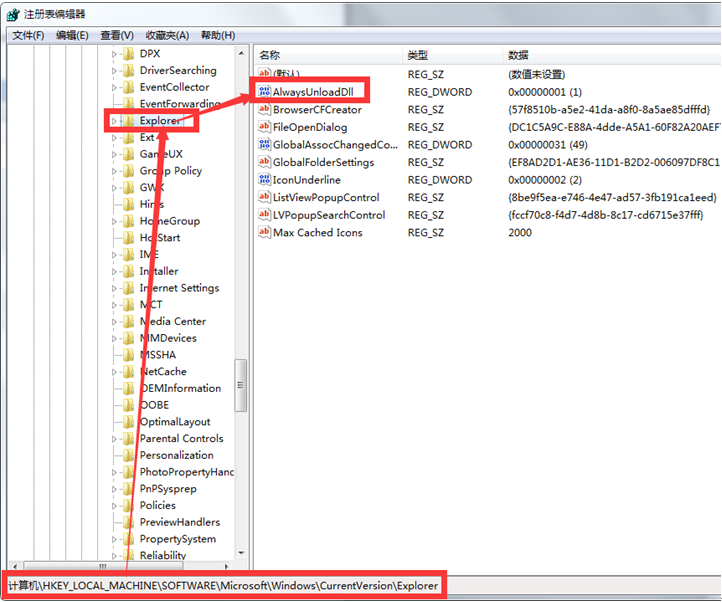Click the data value 2000
Image resolution: width=722 pixels, height=602 pixels.
tap(520, 232)
